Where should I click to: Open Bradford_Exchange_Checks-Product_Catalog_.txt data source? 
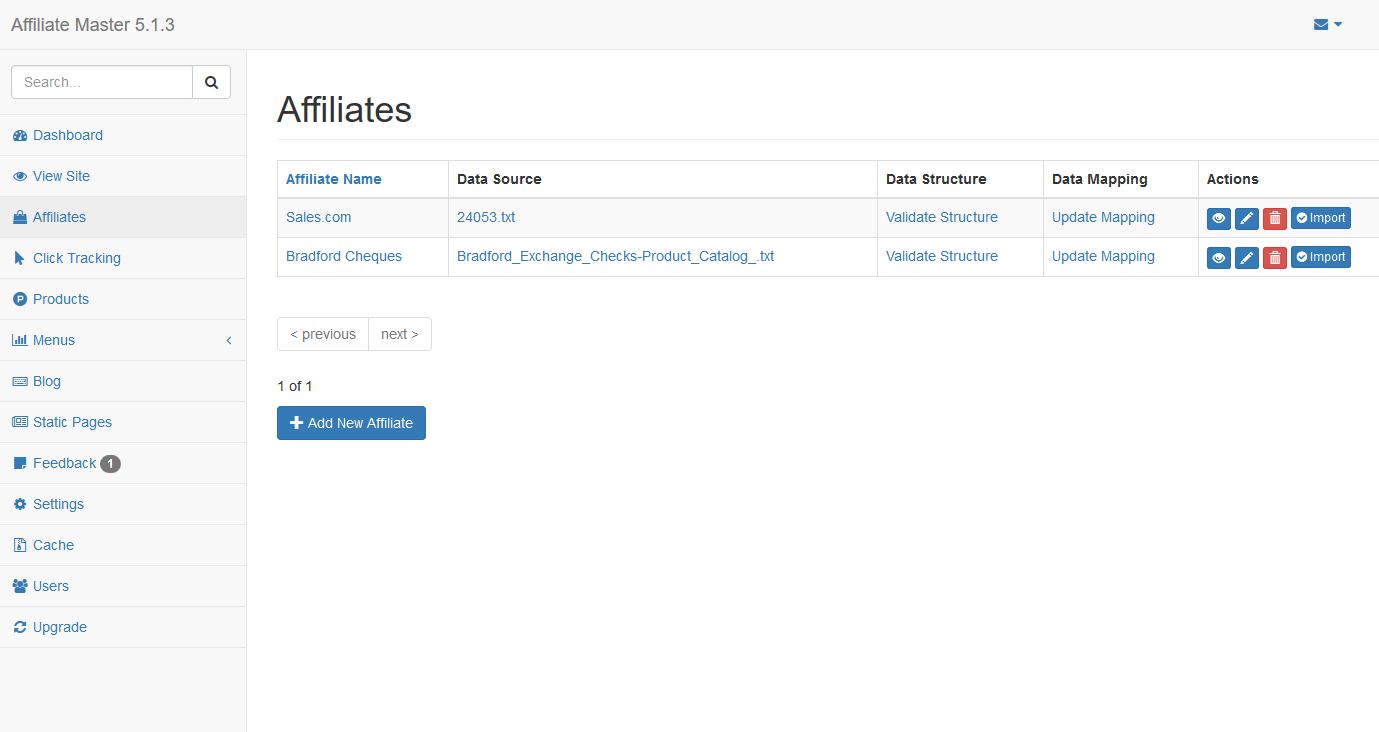[615, 256]
